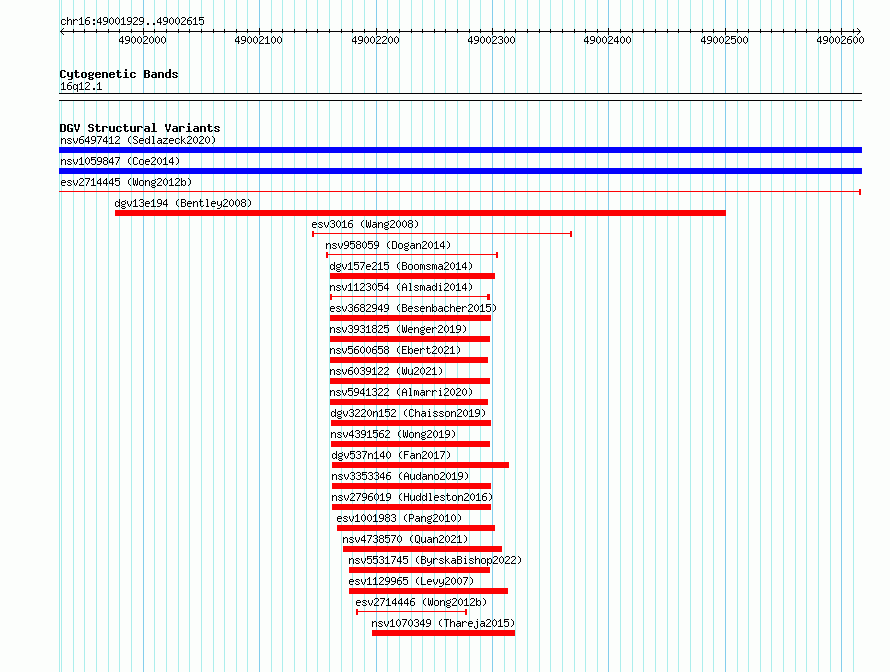Open the dgv157e215 (Boomsma2014) label

(x=401, y=266)
